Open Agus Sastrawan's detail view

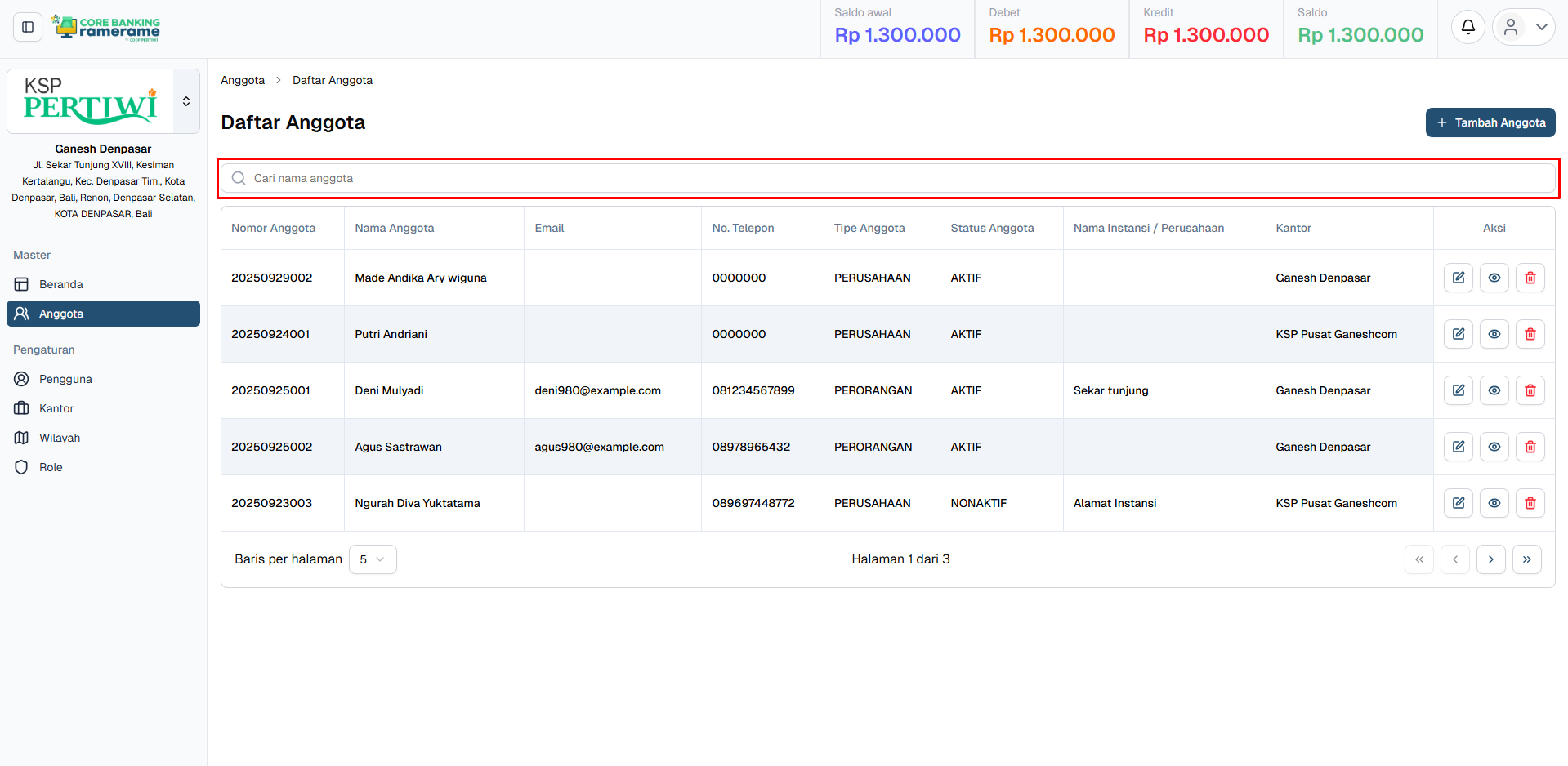pyautogui.click(x=1494, y=447)
